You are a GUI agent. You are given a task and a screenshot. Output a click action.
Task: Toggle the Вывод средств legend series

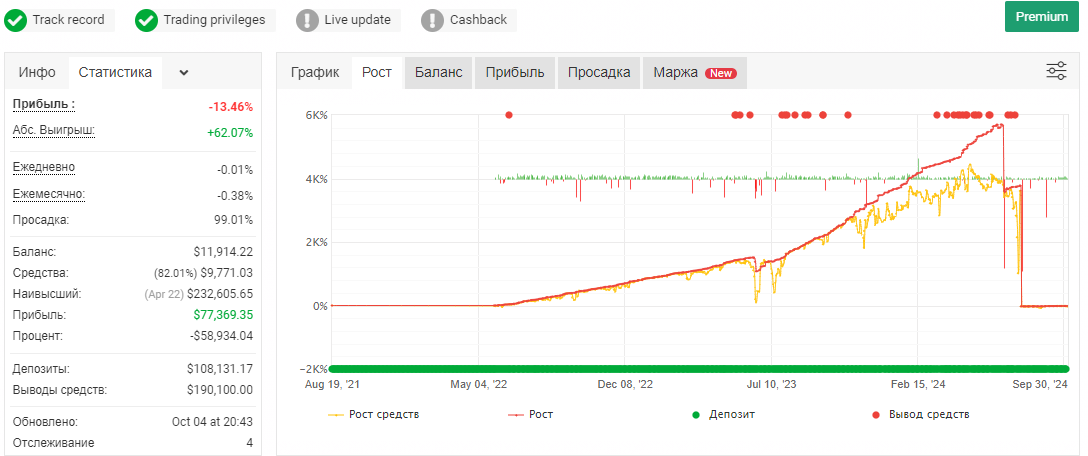point(920,415)
